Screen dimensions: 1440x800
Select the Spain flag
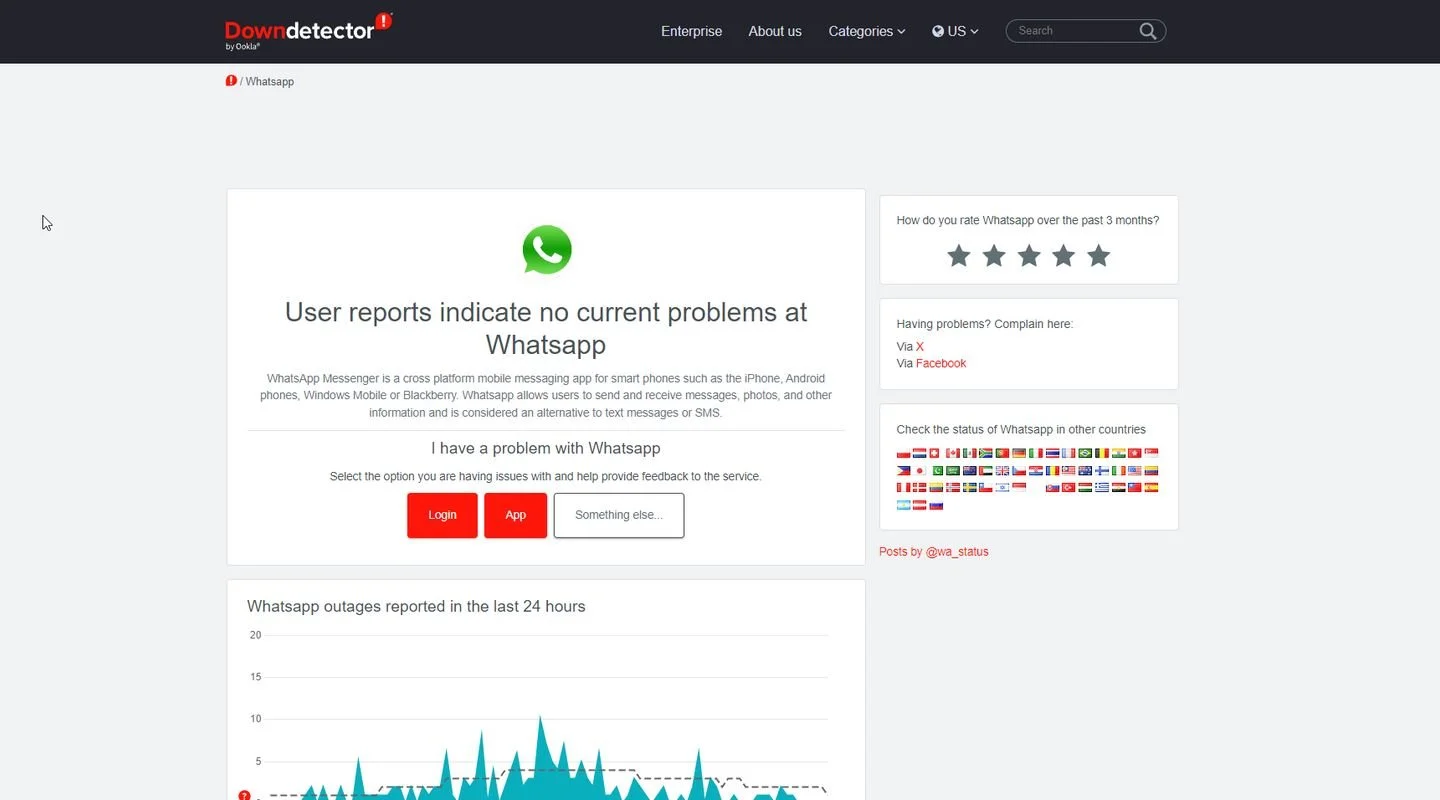[1151, 487]
